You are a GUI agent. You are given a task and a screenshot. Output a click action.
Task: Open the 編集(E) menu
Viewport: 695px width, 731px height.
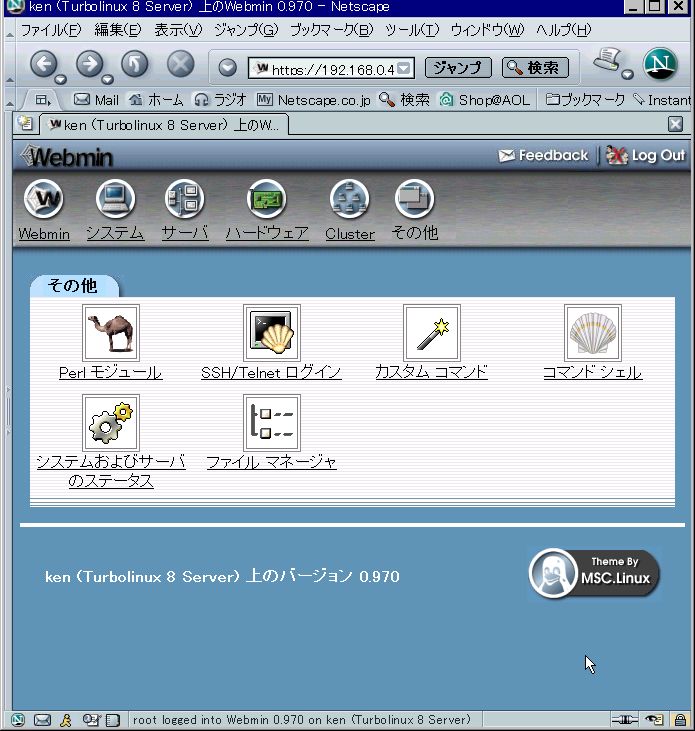(117, 30)
